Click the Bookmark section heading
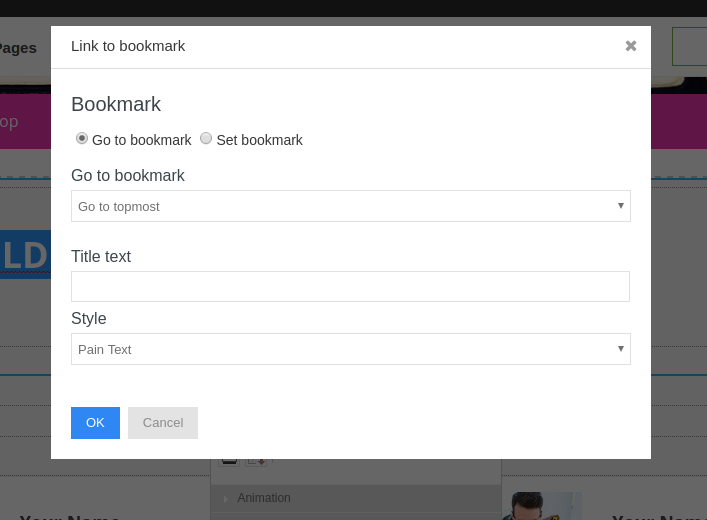The image size is (707, 520). (116, 104)
